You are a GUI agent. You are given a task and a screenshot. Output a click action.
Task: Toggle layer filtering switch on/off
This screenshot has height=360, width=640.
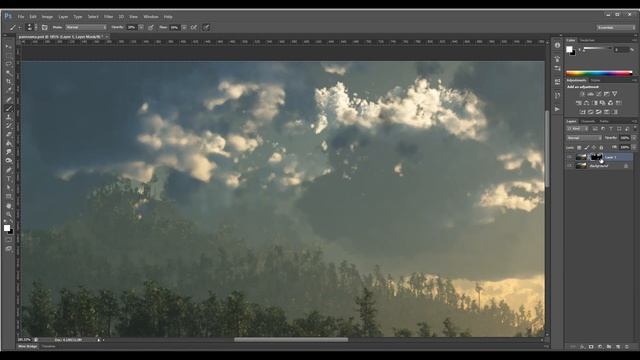[x=635, y=129]
